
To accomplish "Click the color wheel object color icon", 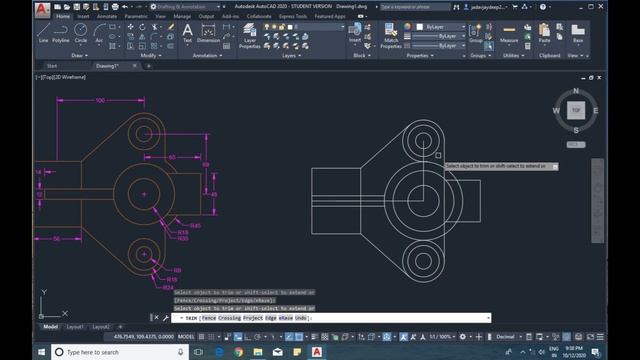I will click(407, 27).
